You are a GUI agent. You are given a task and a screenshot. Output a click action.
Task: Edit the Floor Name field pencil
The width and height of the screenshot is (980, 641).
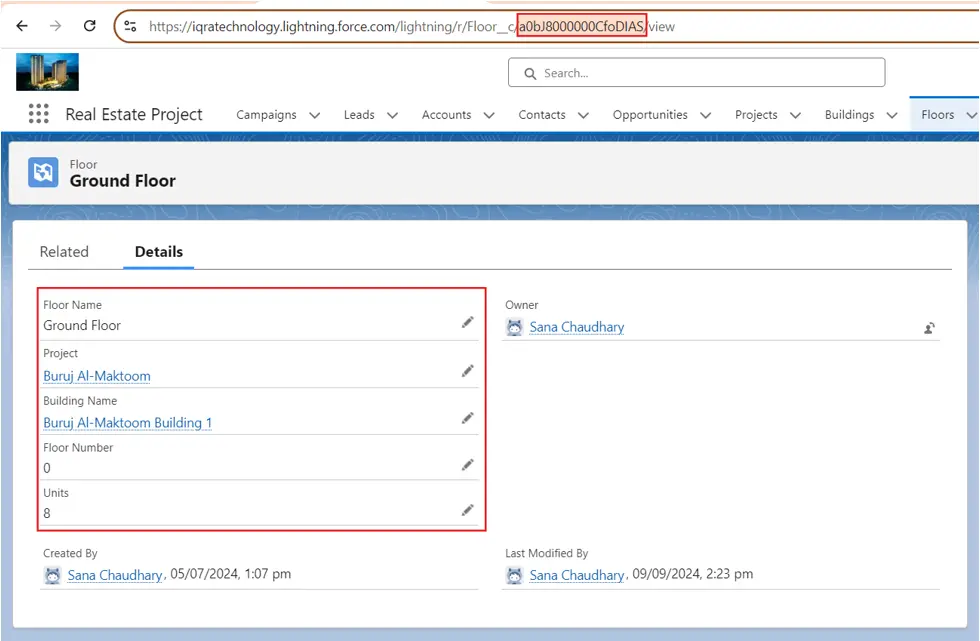tap(468, 322)
